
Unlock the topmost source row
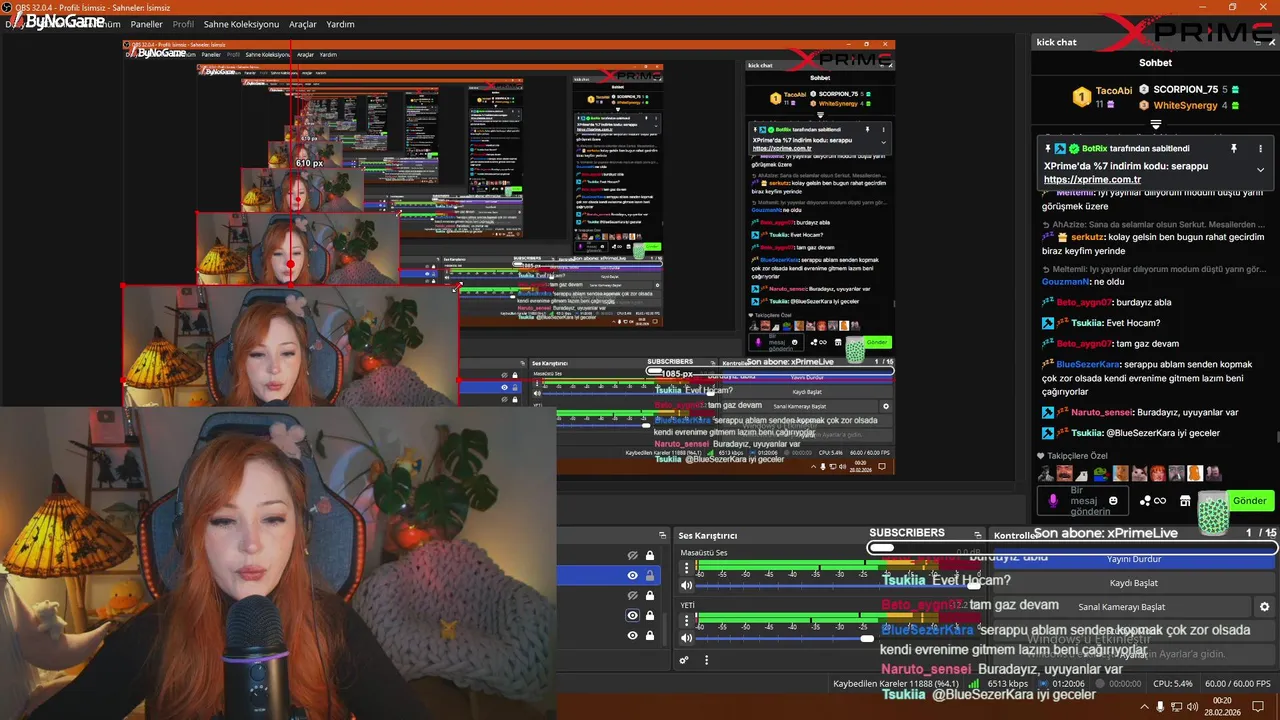click(650, 555)
